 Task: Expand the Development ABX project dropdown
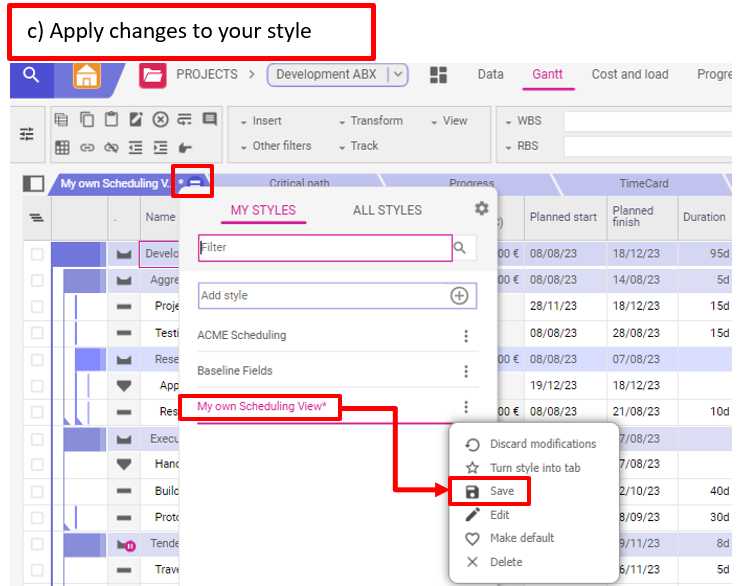(398, 74)
